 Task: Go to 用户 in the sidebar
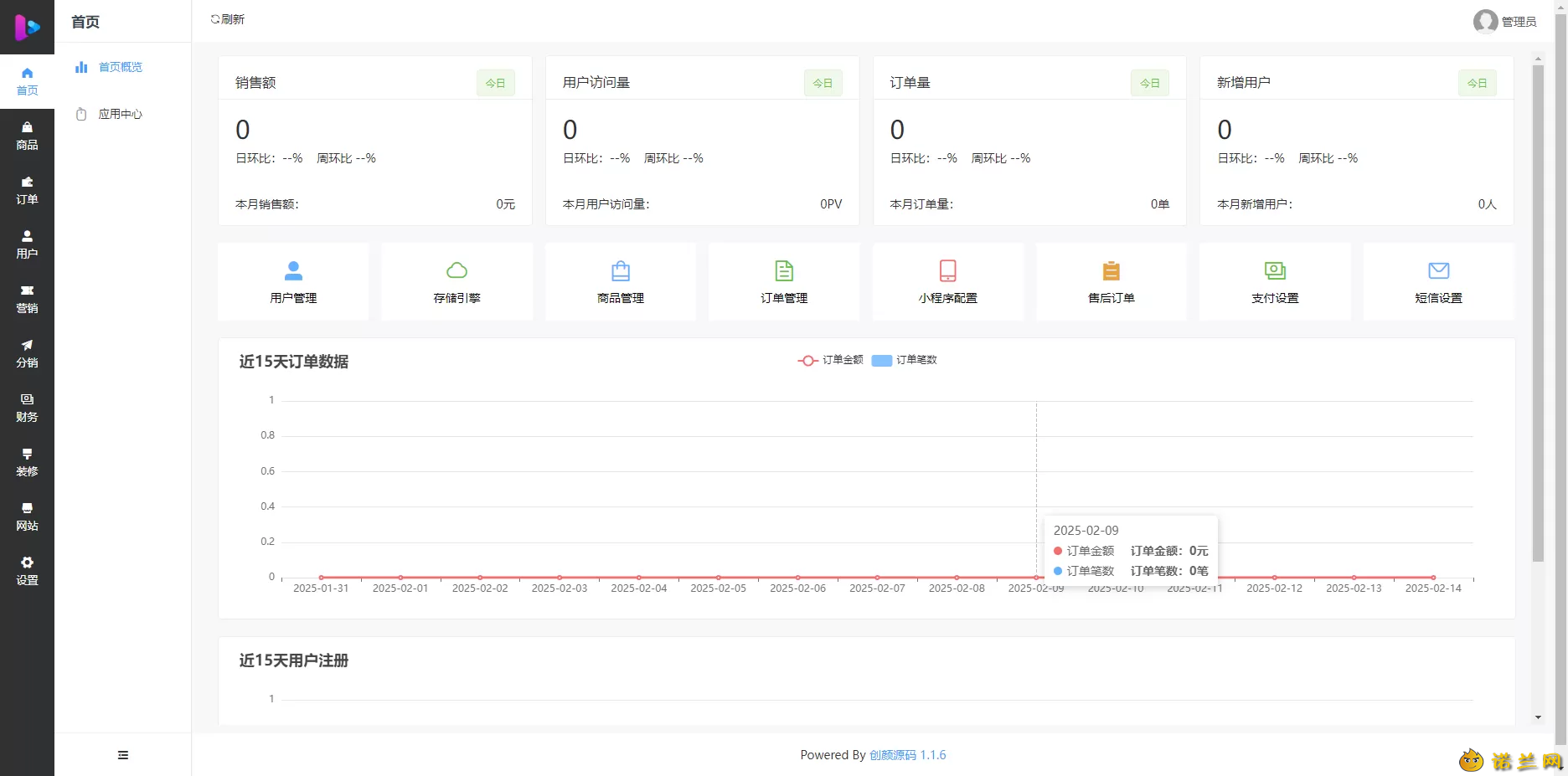click(27, 244)
